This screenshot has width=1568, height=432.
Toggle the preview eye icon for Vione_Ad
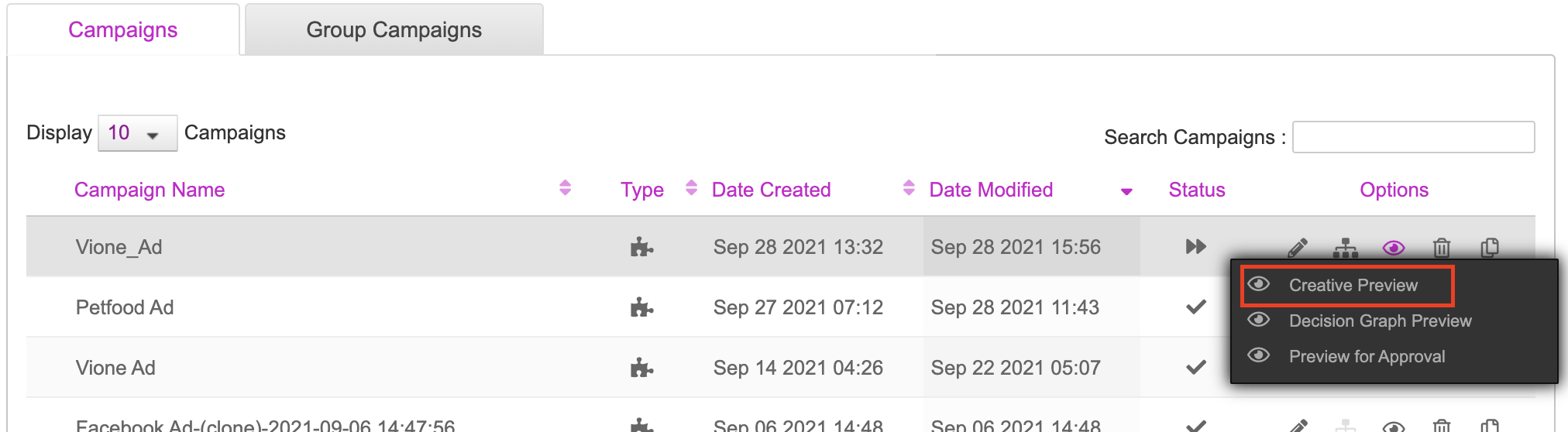[x=1394, y=248]
